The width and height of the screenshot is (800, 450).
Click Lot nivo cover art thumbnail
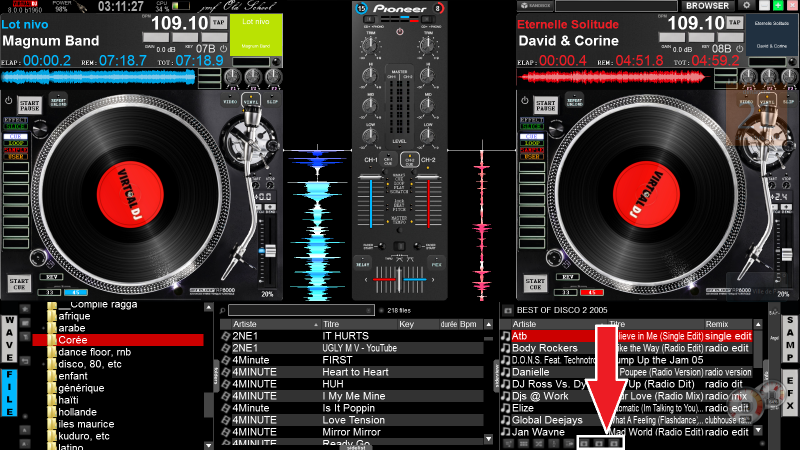click(x=256, y=35)
